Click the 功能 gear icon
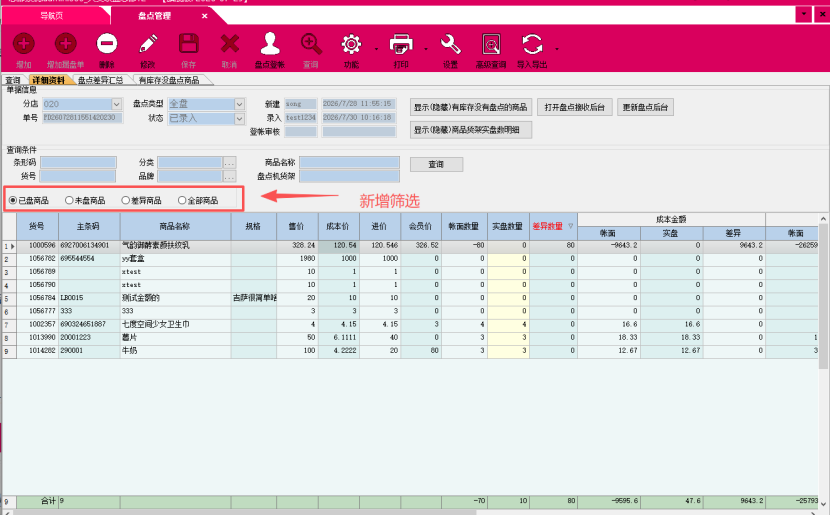This screenshot has height=515, width=830. tap(351, 44)
